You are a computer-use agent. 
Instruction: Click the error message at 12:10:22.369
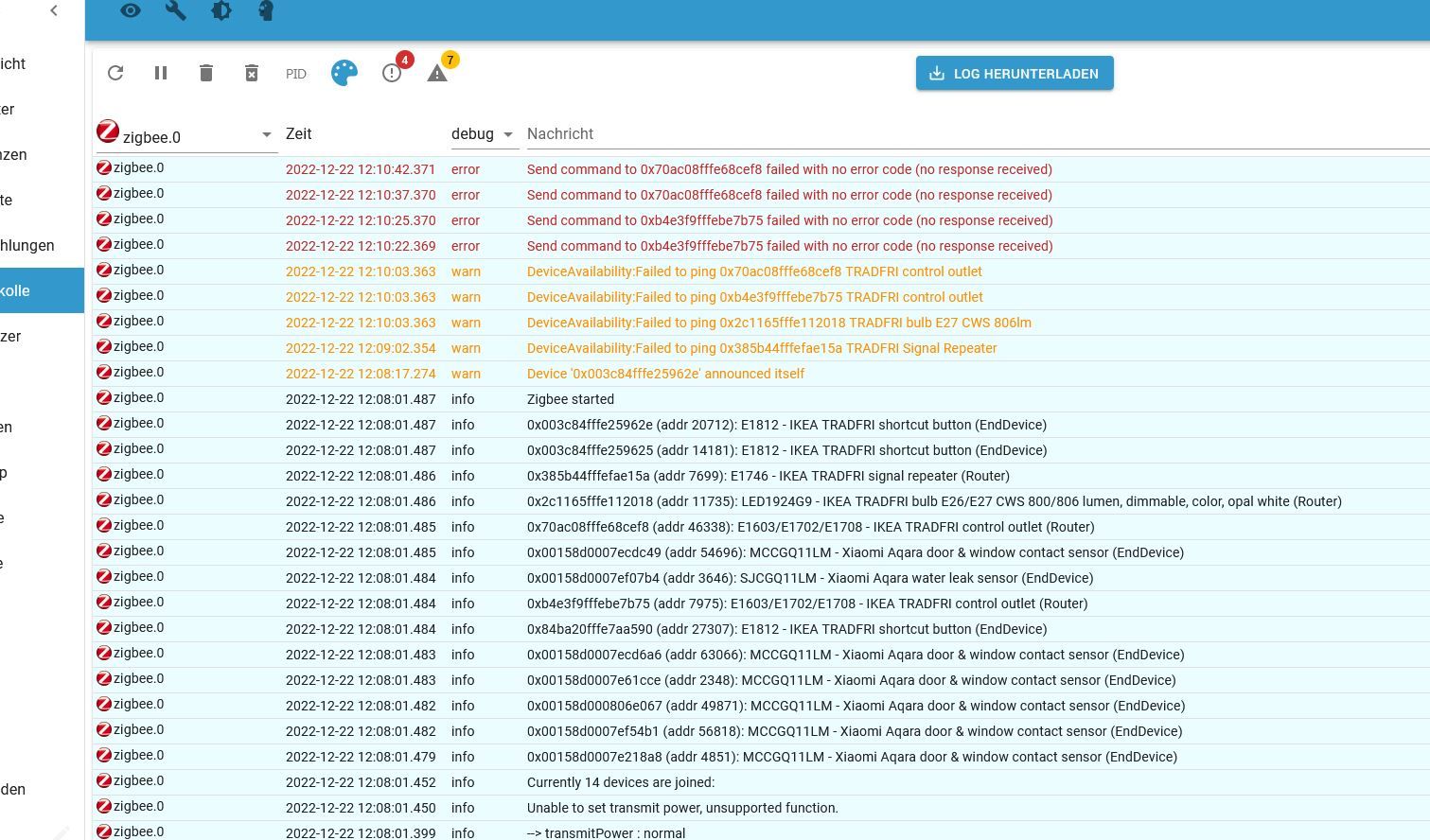click(x=789, y=246)
